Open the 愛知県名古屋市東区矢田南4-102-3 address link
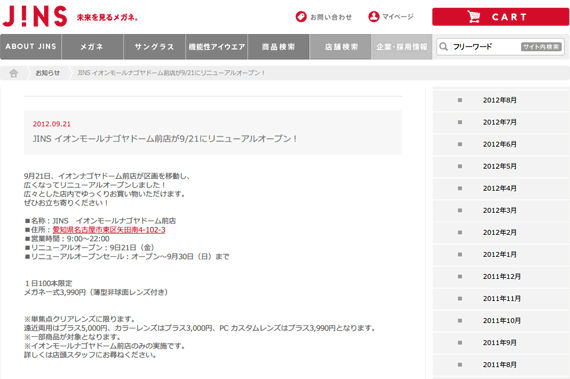The height and width of the screenshot is (379, 570). [x=109, y=230]
